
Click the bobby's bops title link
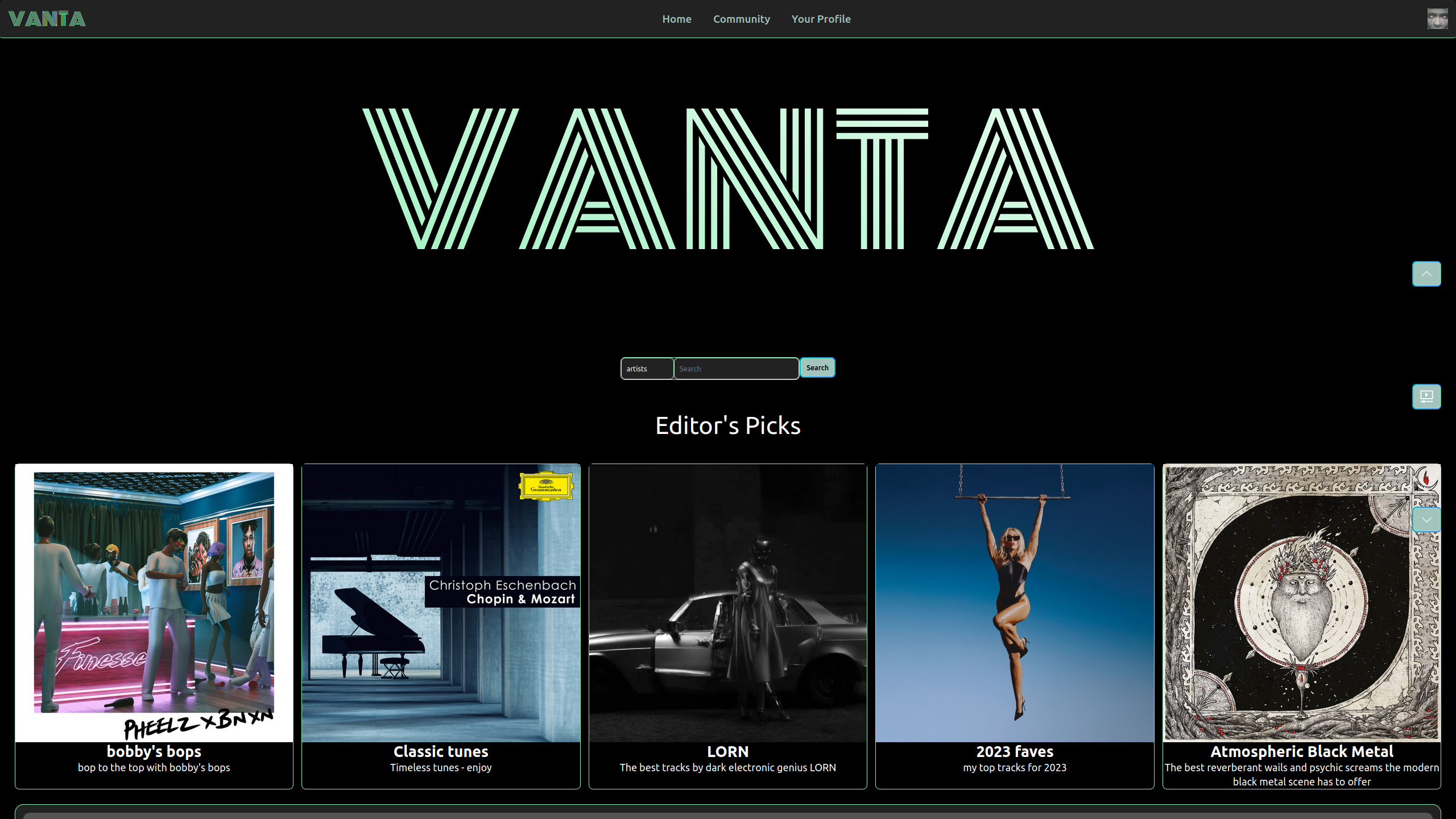point(154,751)
